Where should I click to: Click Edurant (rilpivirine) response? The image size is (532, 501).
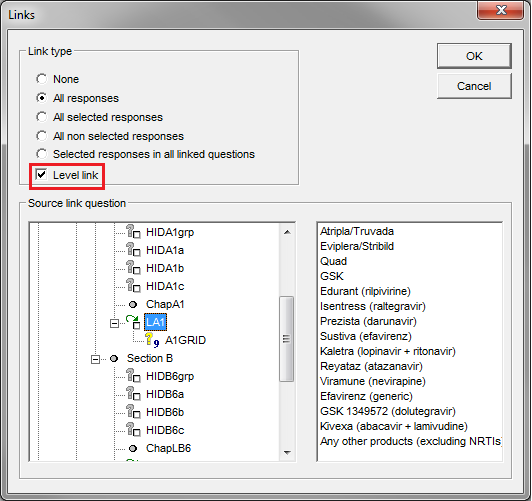(x=365, y=291)
